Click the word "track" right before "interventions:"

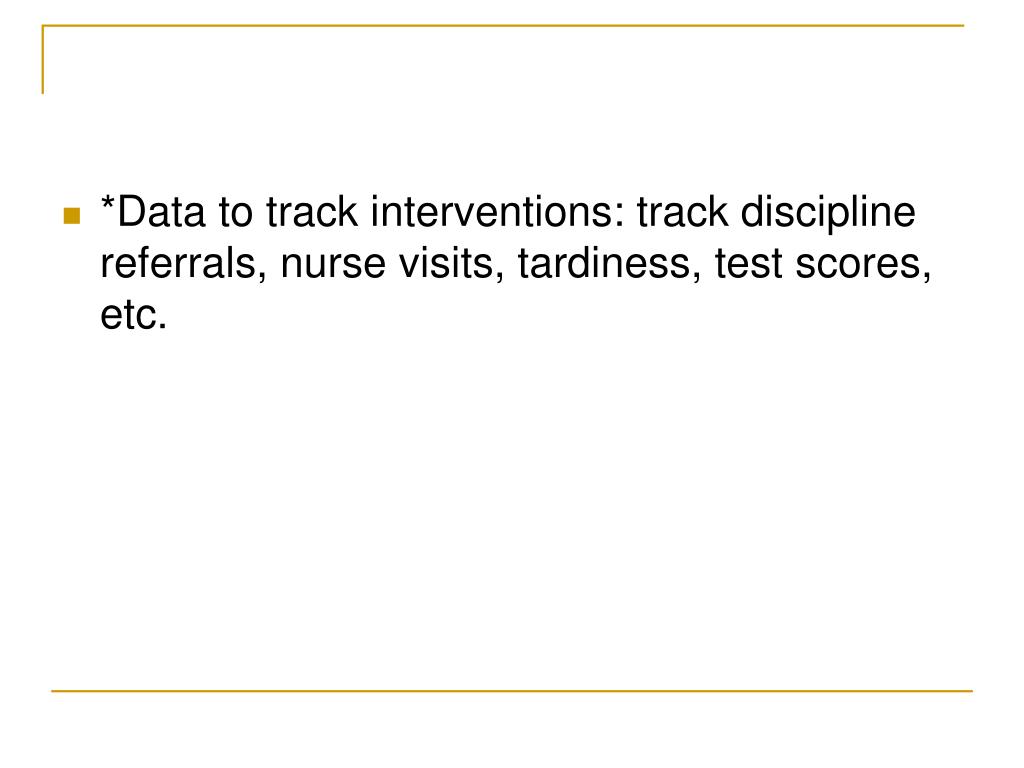312,212
